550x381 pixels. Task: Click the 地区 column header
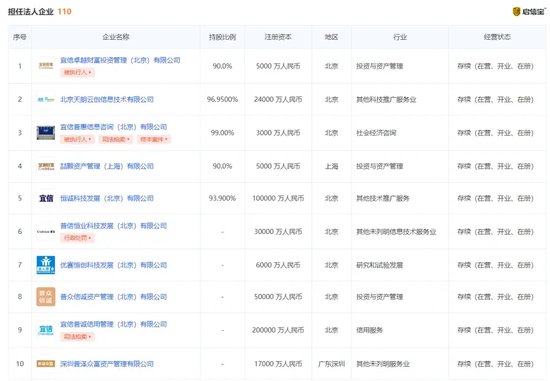(331, 37)
